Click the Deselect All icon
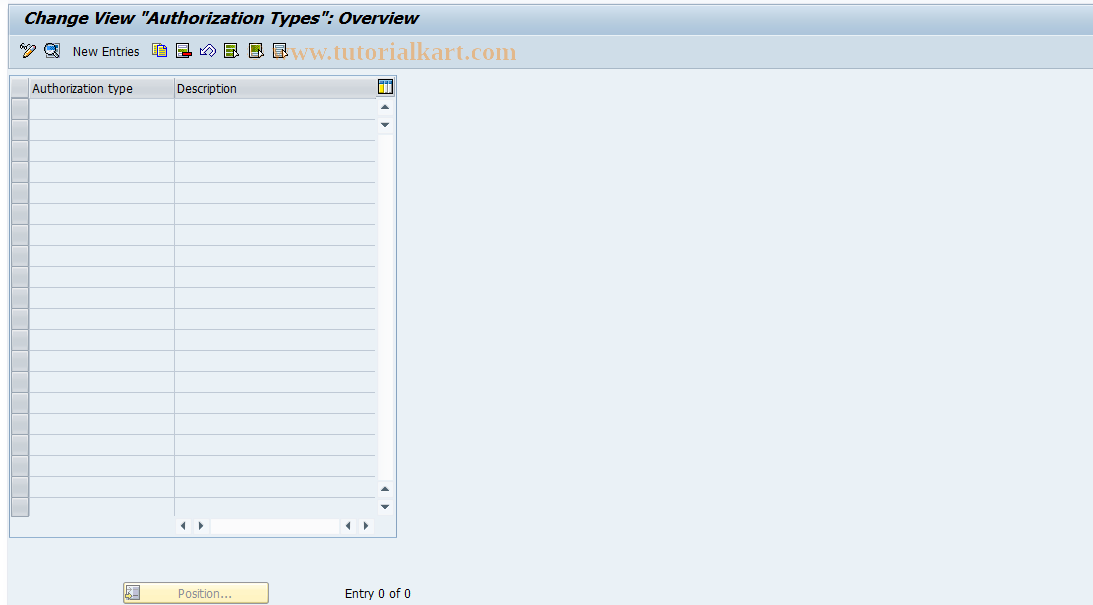The width and height of the screenshot is (1093, 605). (x=280, y=51)
